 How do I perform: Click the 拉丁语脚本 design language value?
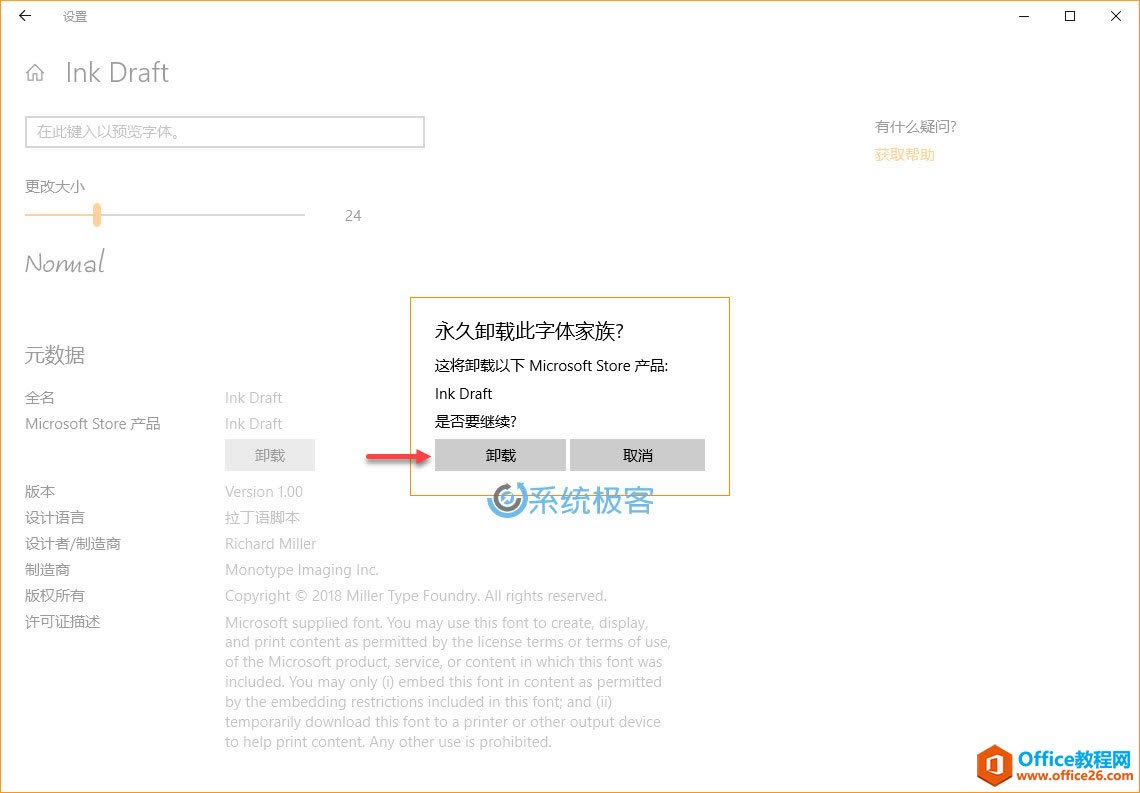pos(262,518)
